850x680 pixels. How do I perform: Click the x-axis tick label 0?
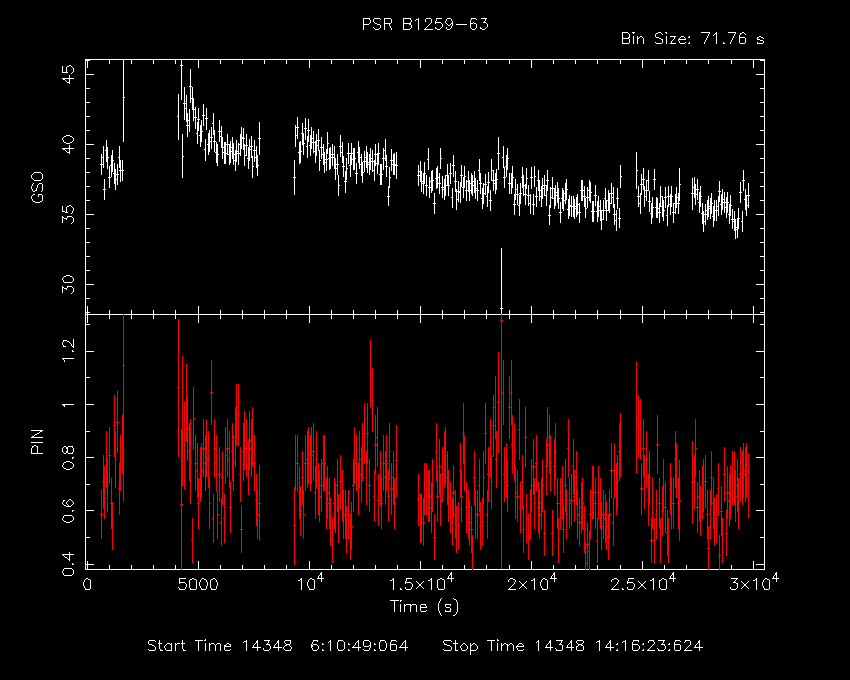pyautogui.click(x=87, y=585)
